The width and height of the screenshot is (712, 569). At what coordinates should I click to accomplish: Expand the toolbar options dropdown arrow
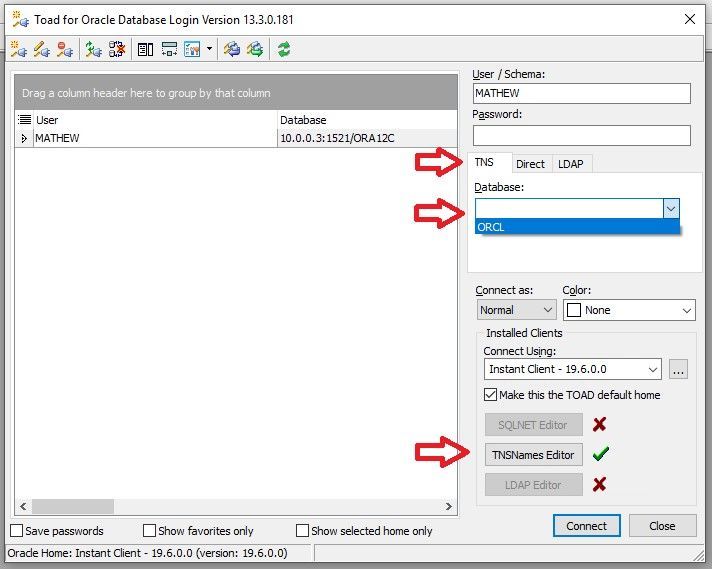[x=209, y=48]
